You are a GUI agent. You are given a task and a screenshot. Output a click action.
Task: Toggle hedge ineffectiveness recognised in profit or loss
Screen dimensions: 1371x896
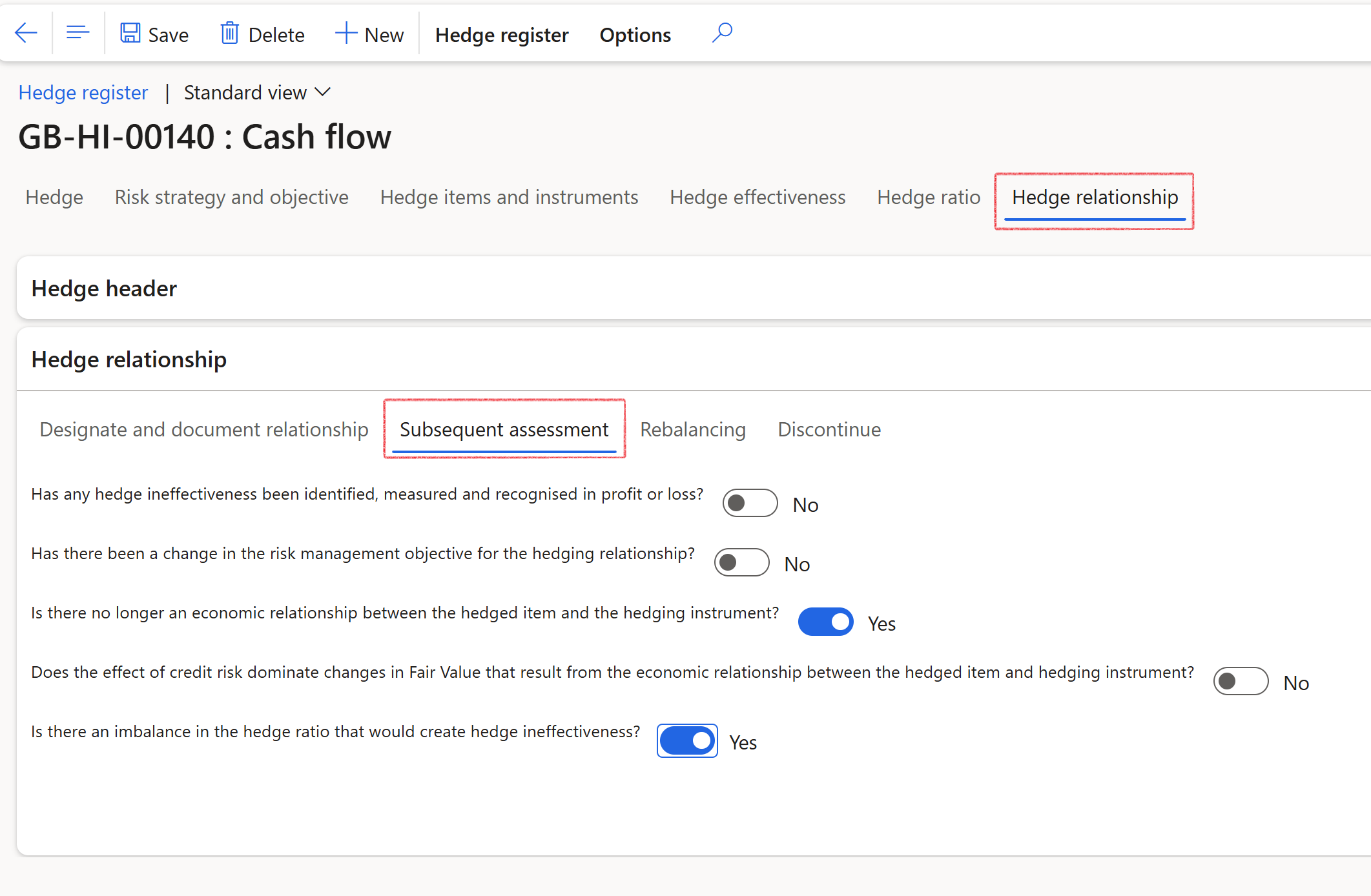(750, 504)
